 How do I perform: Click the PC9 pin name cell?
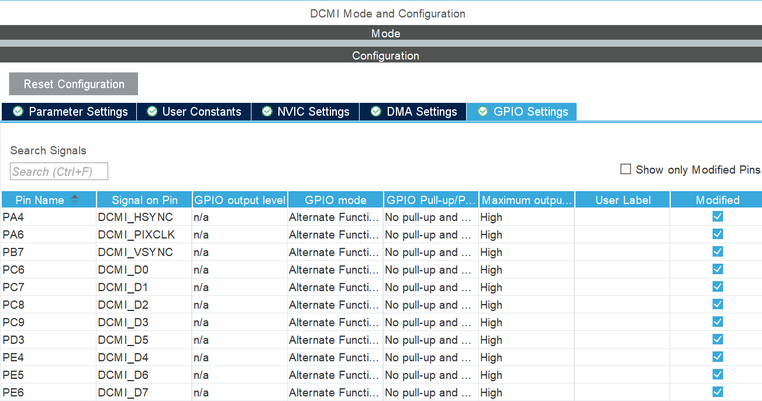tap(48, 322)
